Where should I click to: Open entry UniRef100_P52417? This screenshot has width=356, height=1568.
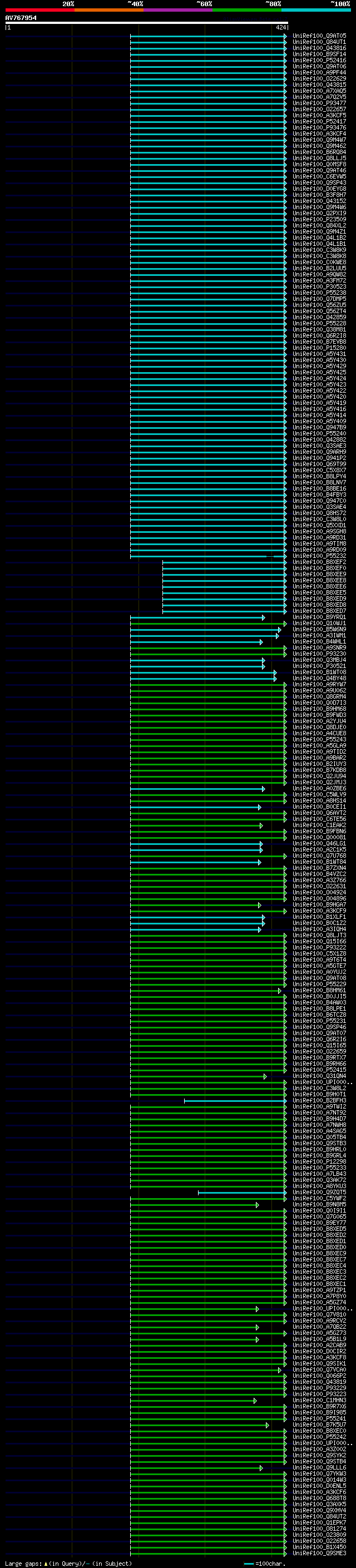[319, 122]
